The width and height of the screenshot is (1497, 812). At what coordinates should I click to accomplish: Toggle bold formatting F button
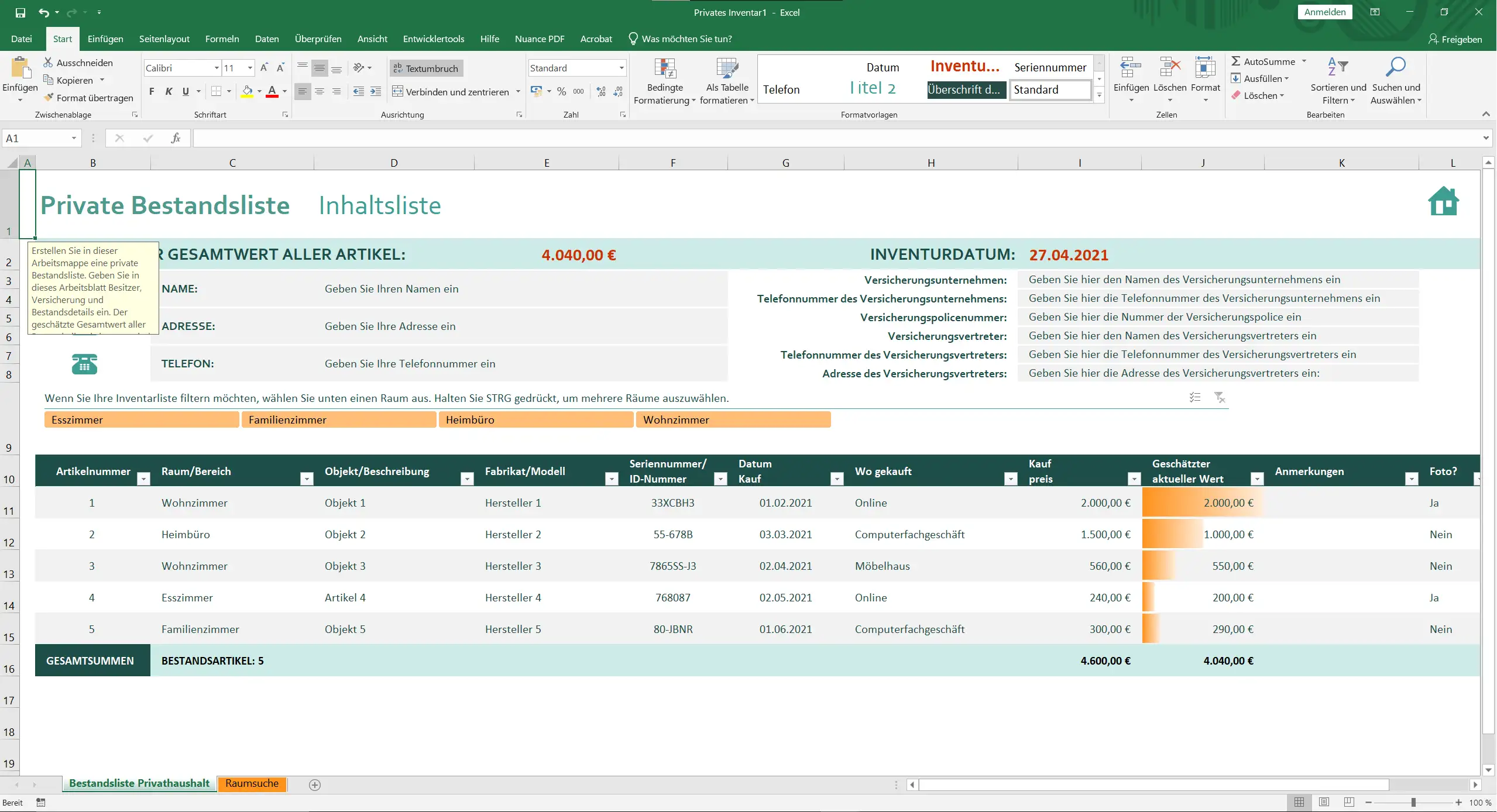pos(152,91)
